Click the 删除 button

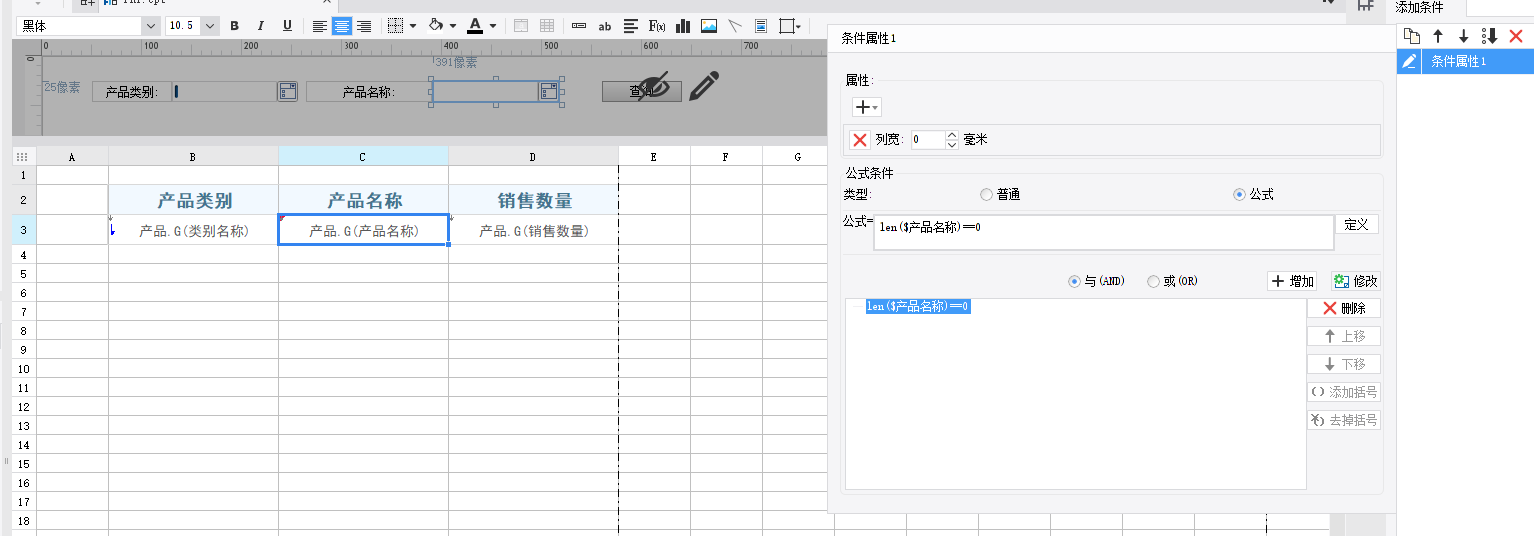[x=1344, y=308]
